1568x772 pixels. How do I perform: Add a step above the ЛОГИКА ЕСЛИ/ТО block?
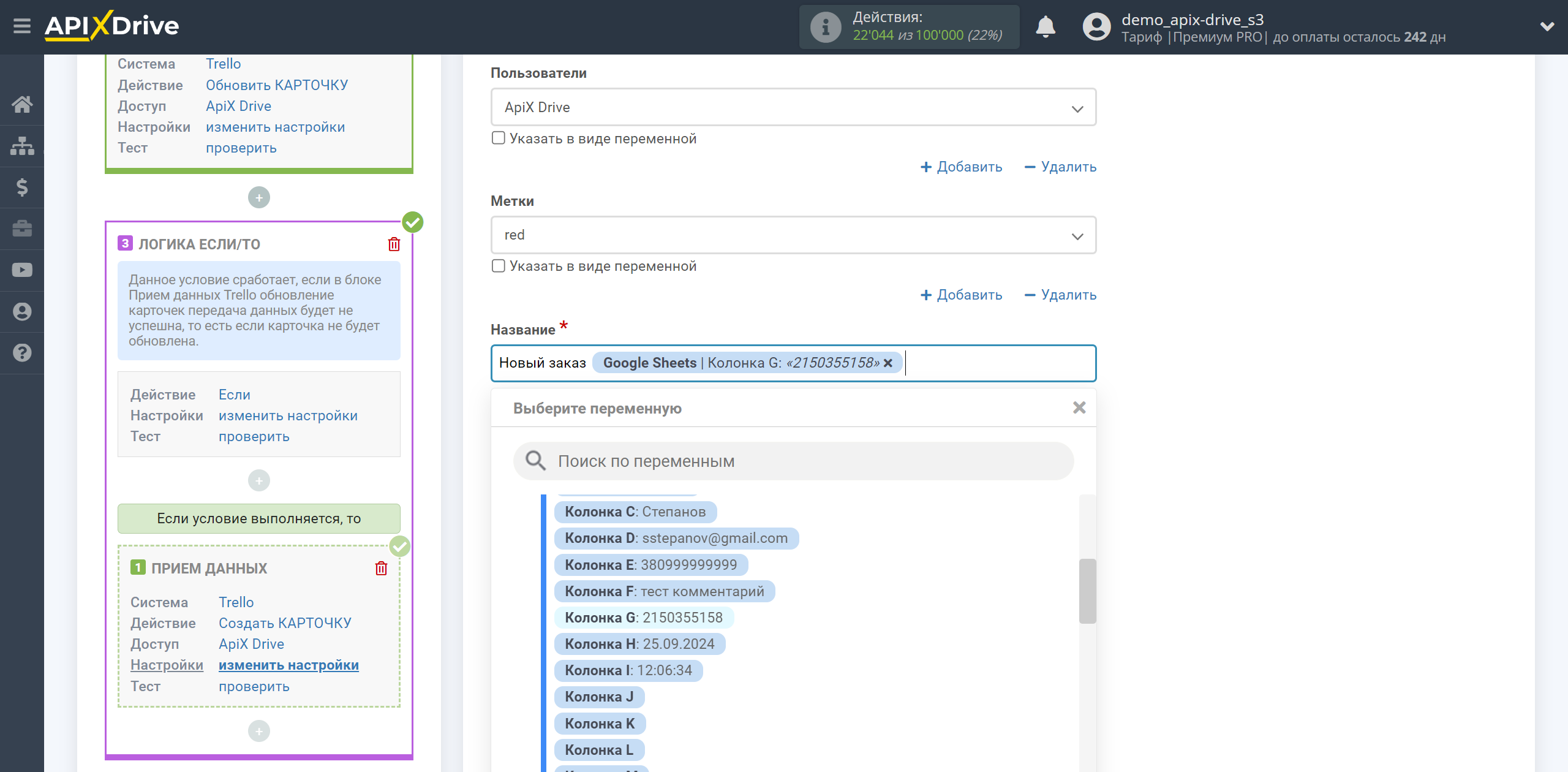[x=259, y=197]
